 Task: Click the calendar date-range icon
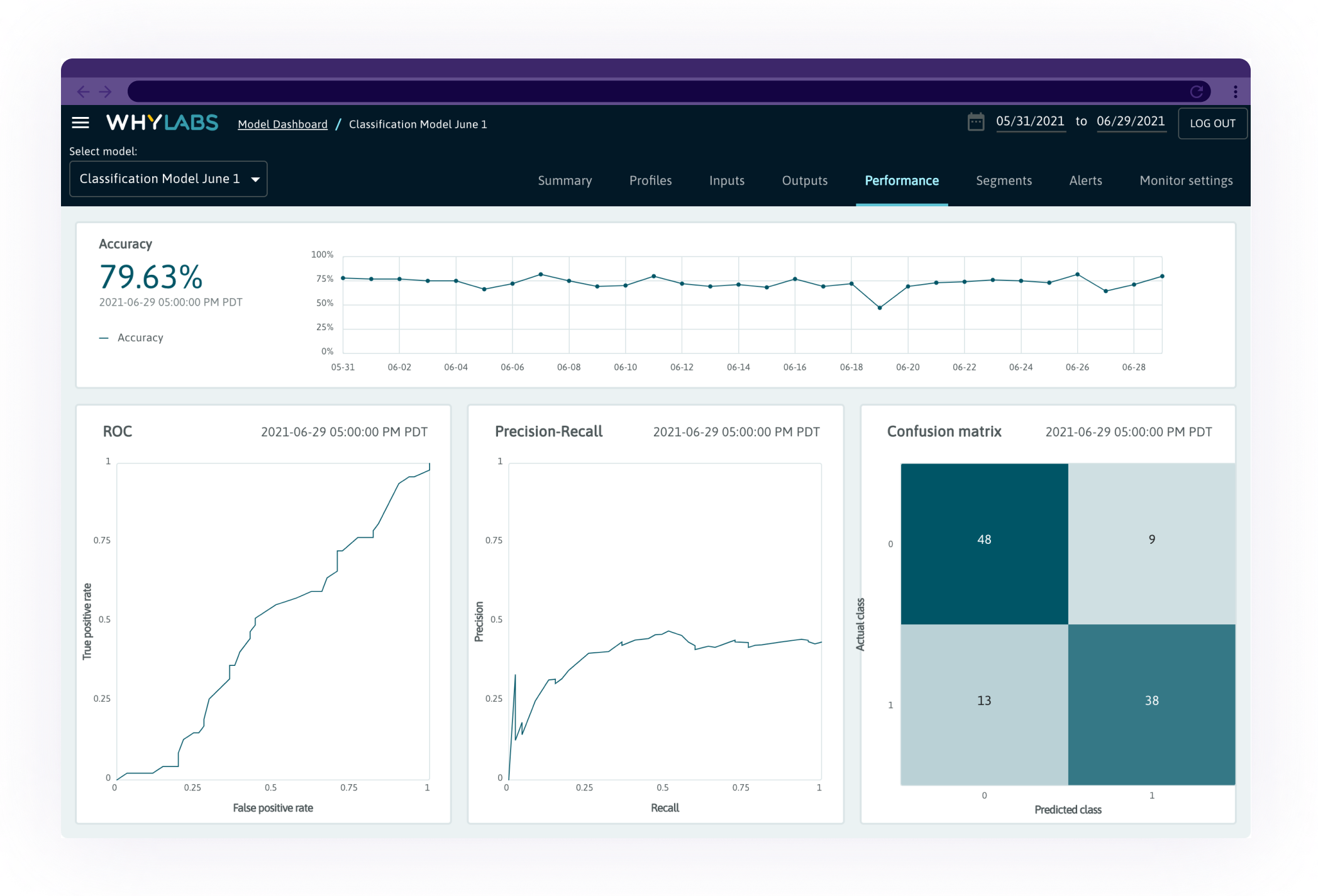pos(975,122)
